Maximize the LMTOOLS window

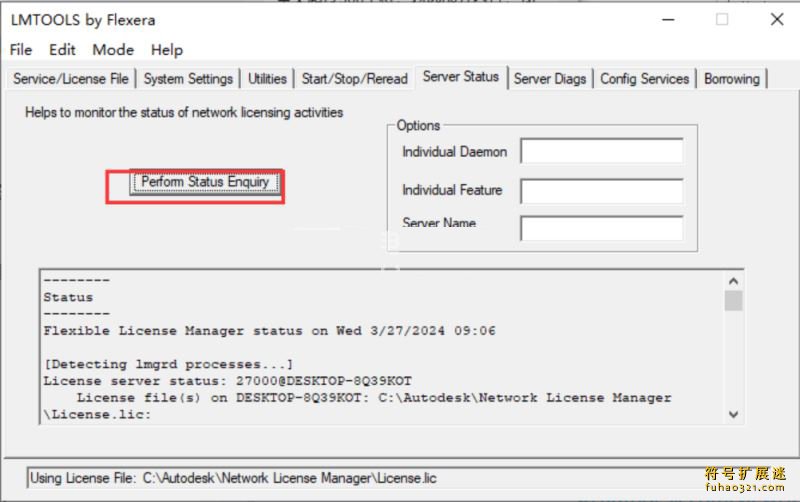point(722,20)
